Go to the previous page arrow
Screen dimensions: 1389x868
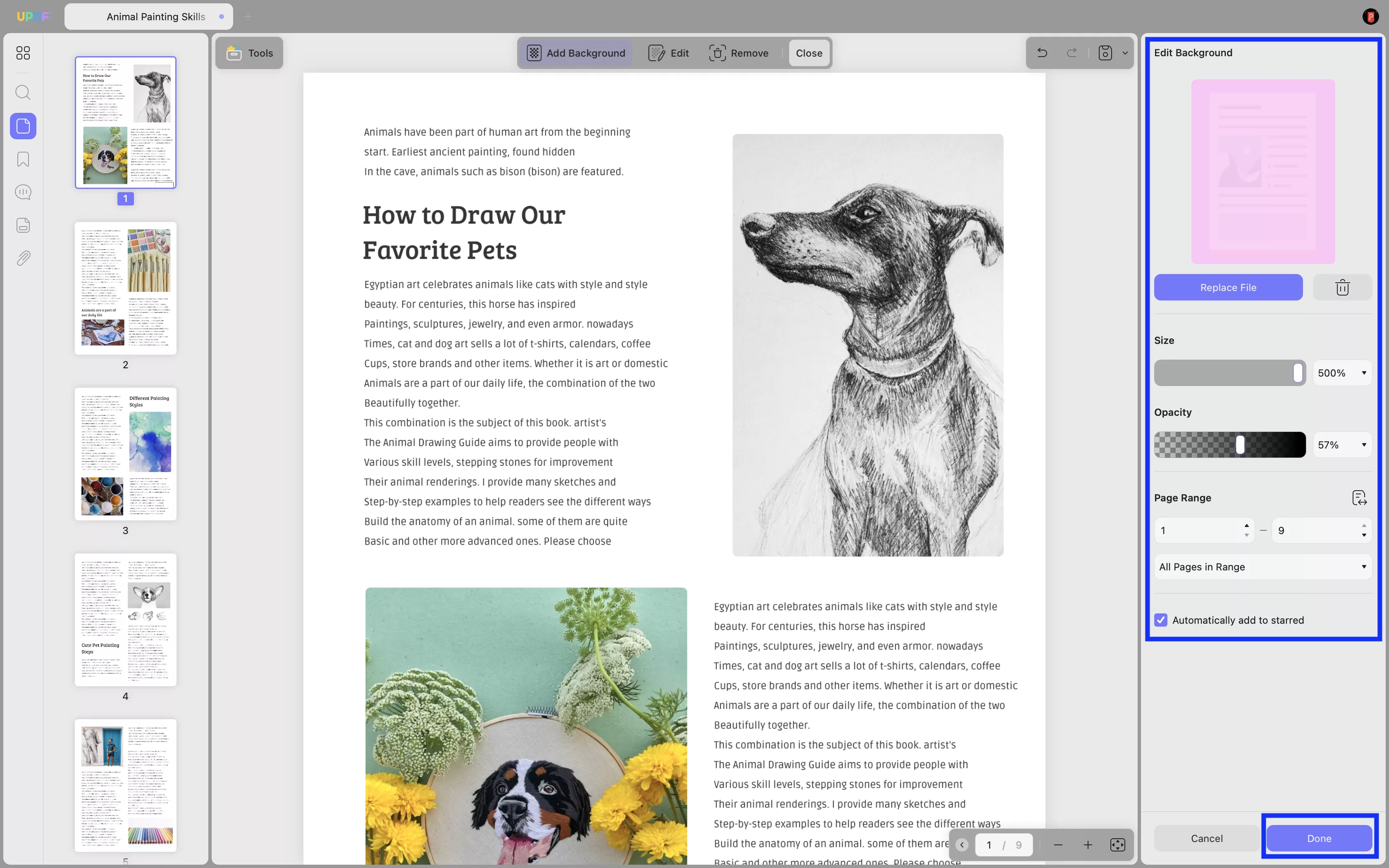coord(962,844)
